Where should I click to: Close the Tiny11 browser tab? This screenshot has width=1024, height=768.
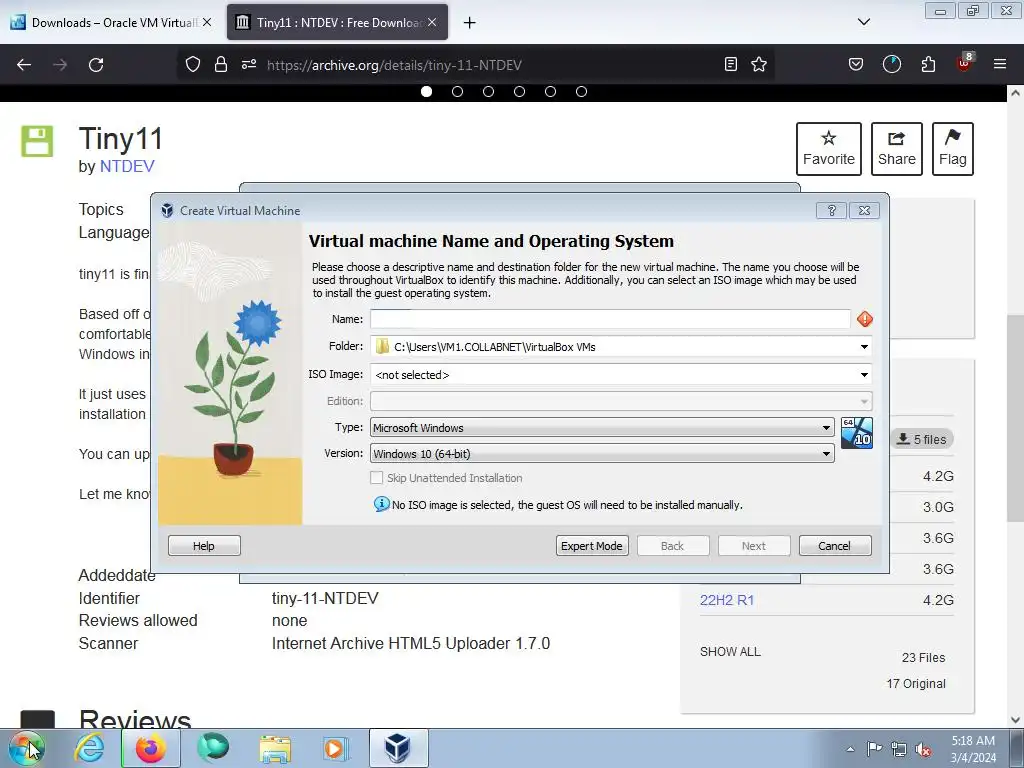tap(432, 22)
